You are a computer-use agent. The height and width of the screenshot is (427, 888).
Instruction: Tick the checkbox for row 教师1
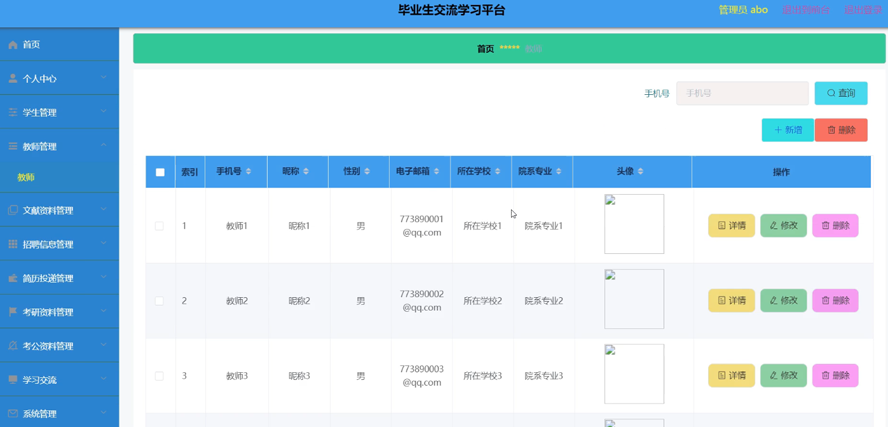coord(159,226)
